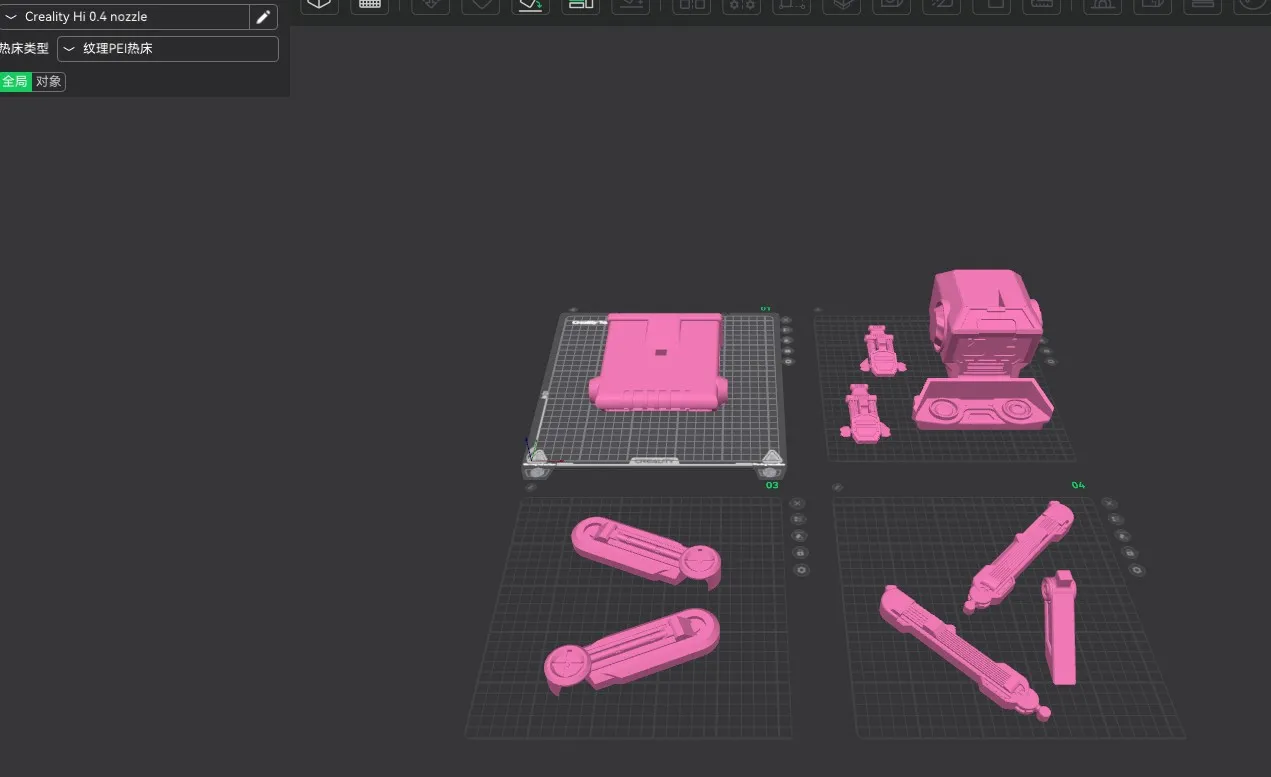
Task: Expand the 纹理PEI热床 bed type dropdown
Action: tap(167, 49)
